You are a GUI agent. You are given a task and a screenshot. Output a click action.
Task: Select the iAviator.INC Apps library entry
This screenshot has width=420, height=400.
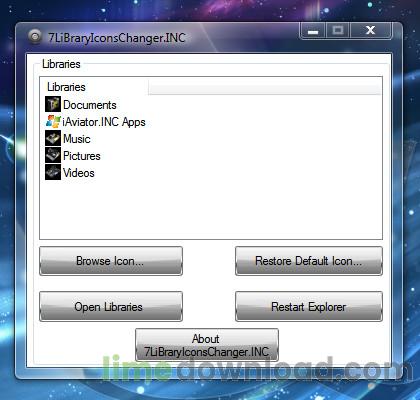coord(104,122)
